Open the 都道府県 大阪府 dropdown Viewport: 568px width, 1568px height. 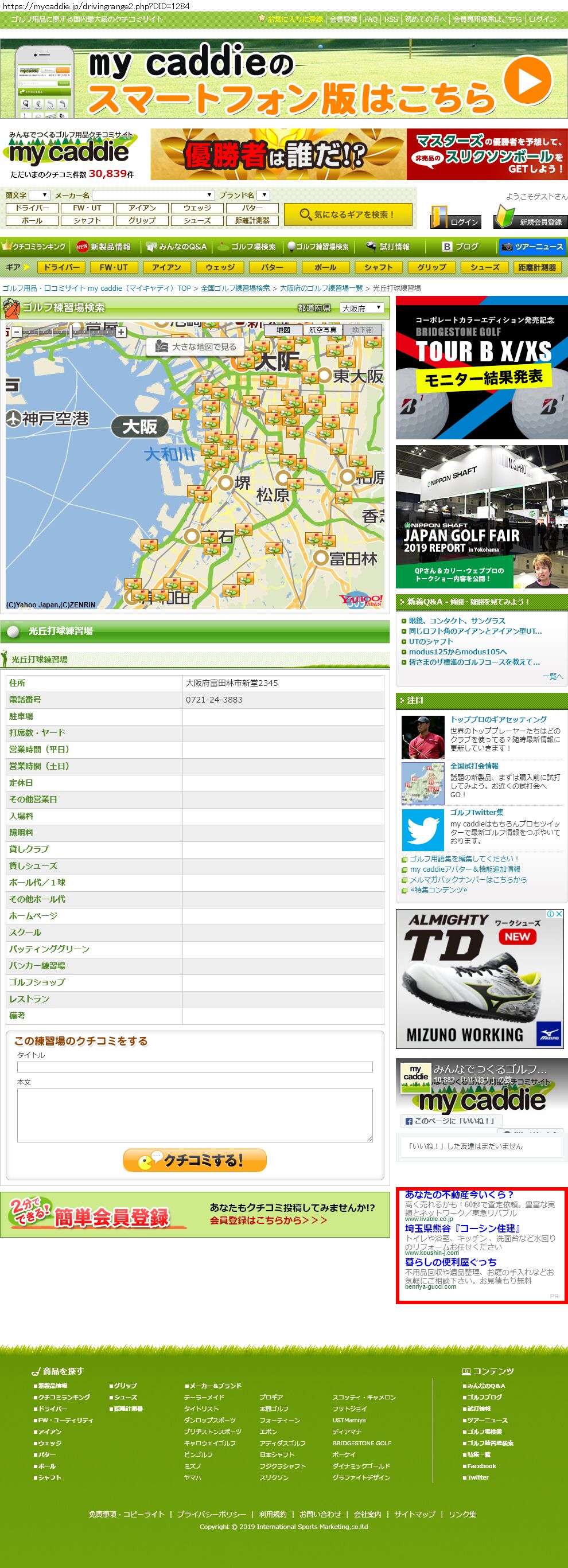click(362, 308)
